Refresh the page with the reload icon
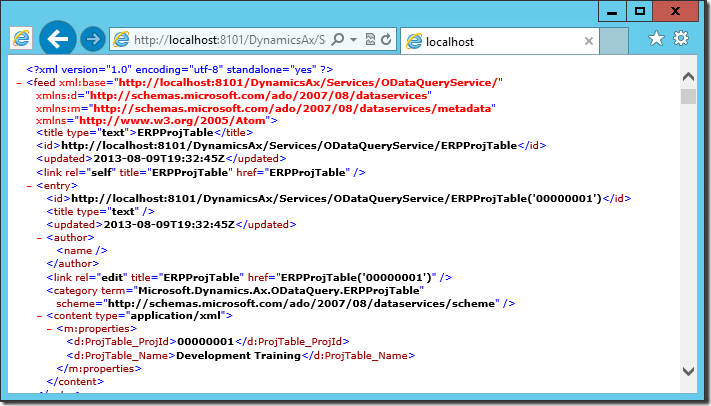Image resolution: width=711 pixels, height=406 pixels. coord(386,39)
